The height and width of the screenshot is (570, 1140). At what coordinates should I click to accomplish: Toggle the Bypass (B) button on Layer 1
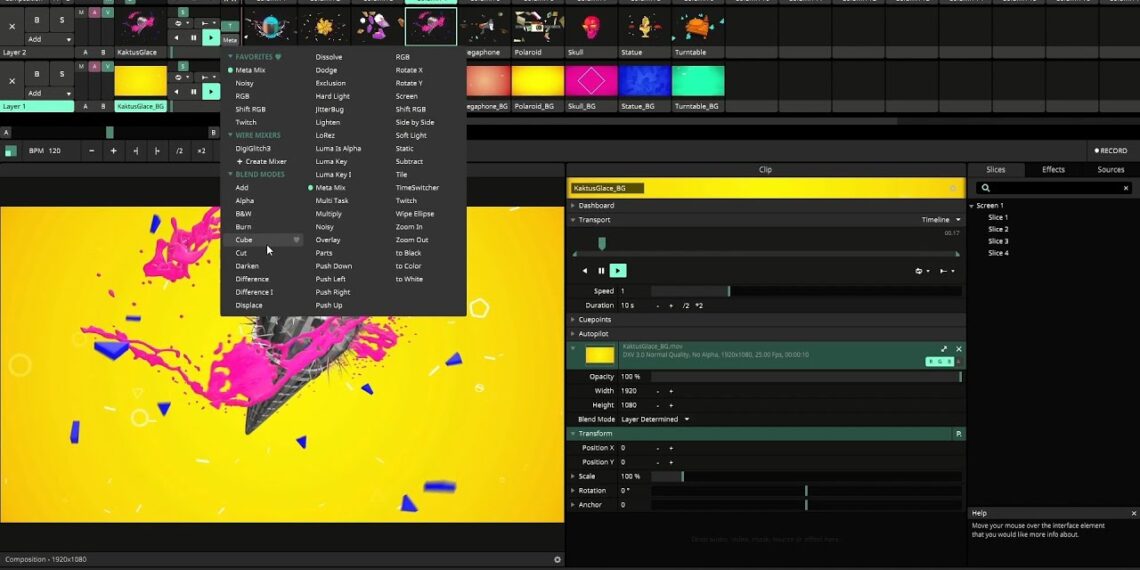click(37, 73)
